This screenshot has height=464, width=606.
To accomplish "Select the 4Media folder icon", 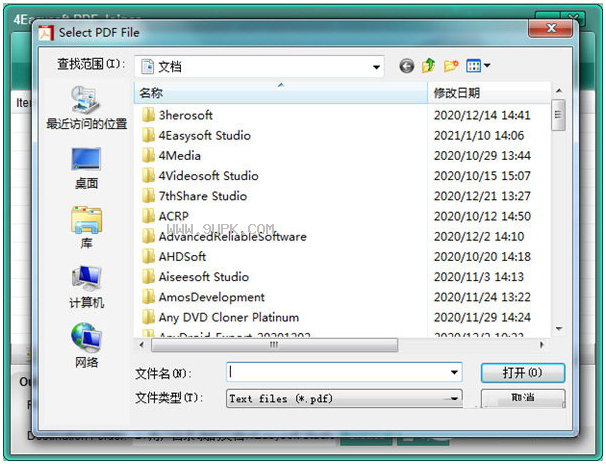I will (148, 155).
